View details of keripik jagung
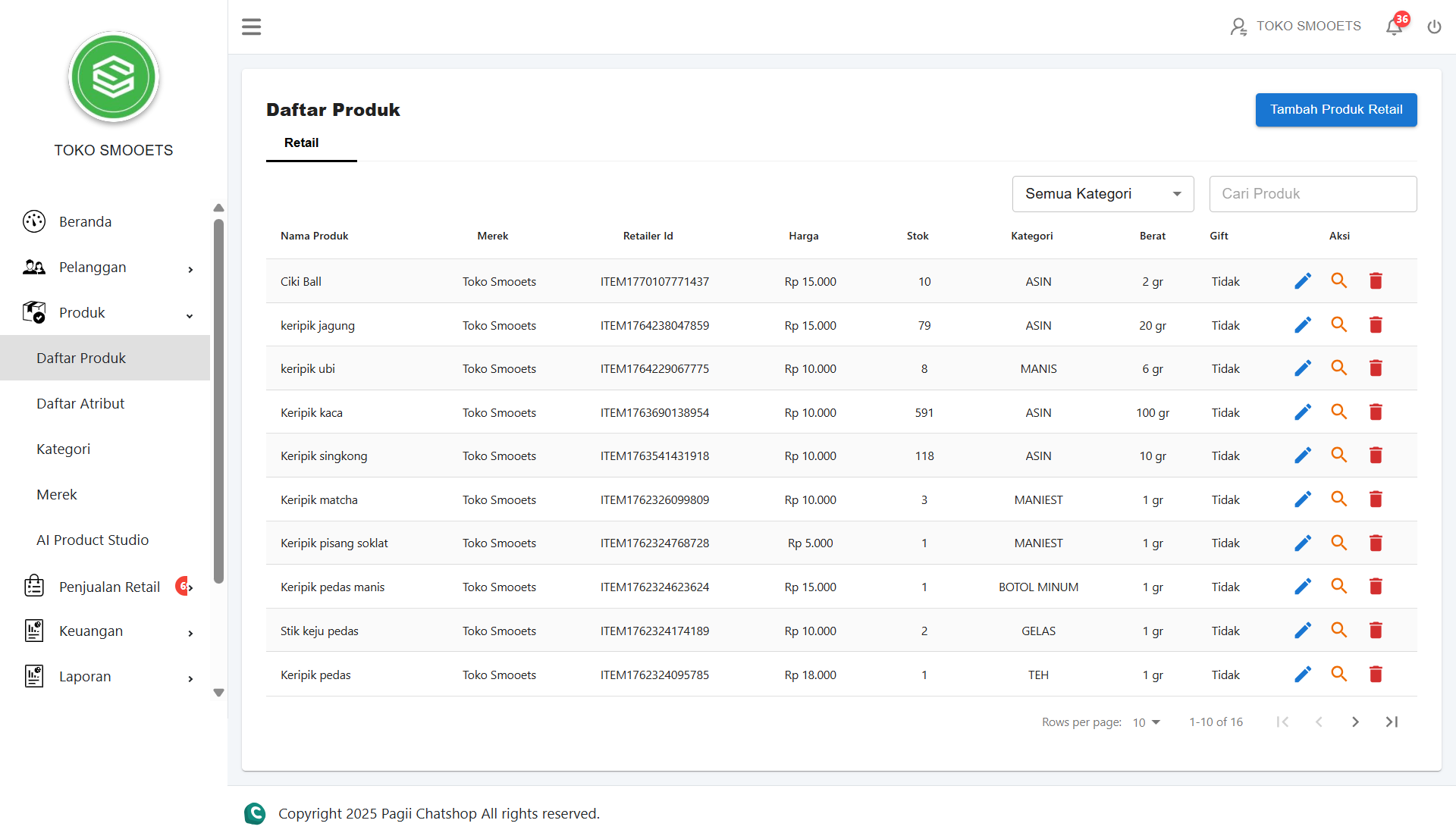Viewport: 1456px width, 839px height. click(1339, 325)
